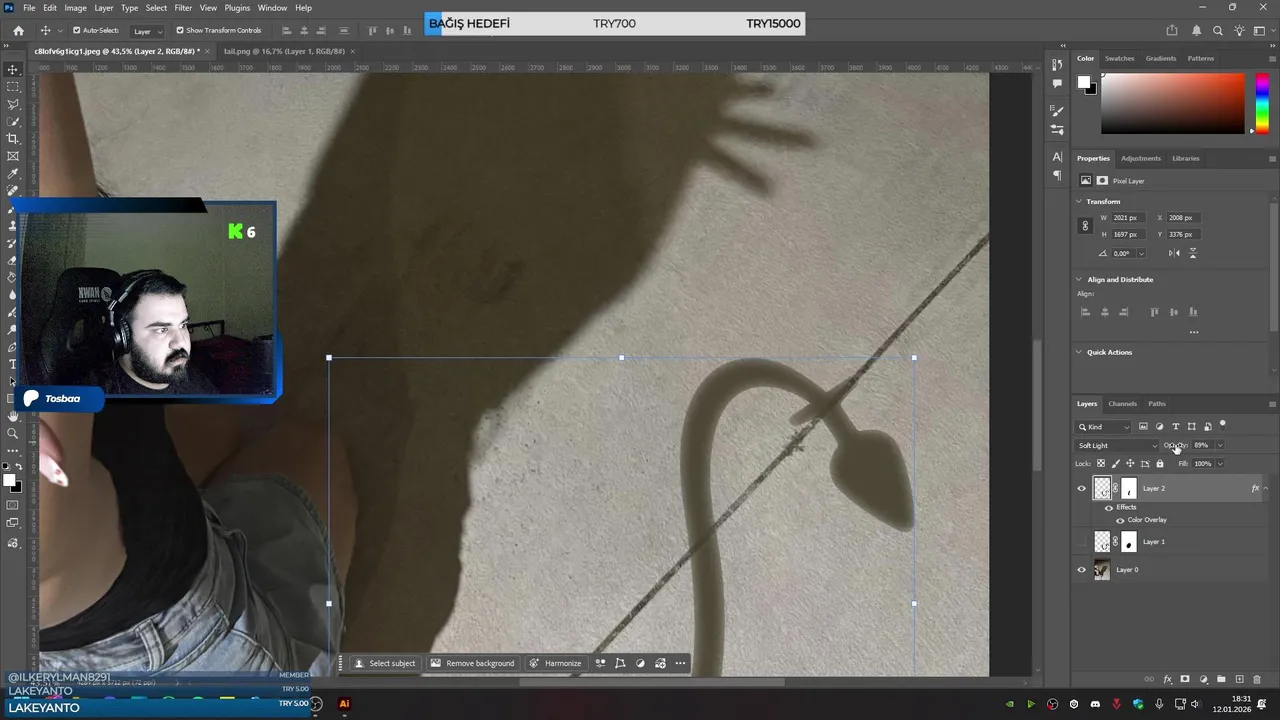Click the Flip horizontal icon in Transform
This screenshot has width=1280, height=720.
(1175, 253)
